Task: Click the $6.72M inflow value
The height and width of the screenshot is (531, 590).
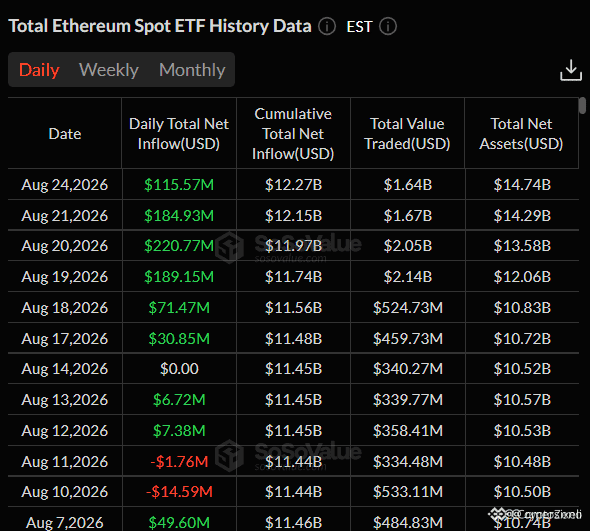Action: 179,400
